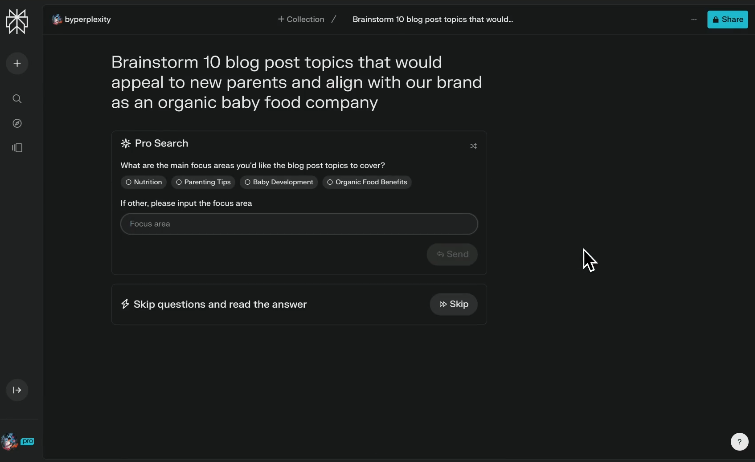Image resolution: width=755 pixels, height=462 pixels.
Task: Select the Baby Development option
Action: 279,182
